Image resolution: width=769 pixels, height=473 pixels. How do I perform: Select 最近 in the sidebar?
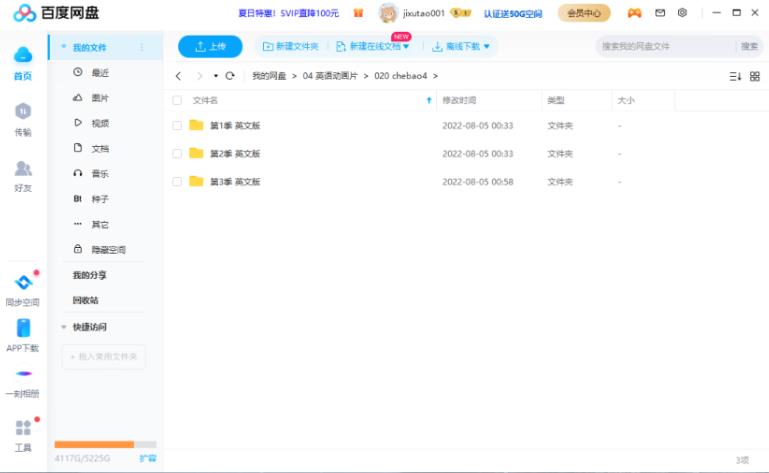pos(100,73)
